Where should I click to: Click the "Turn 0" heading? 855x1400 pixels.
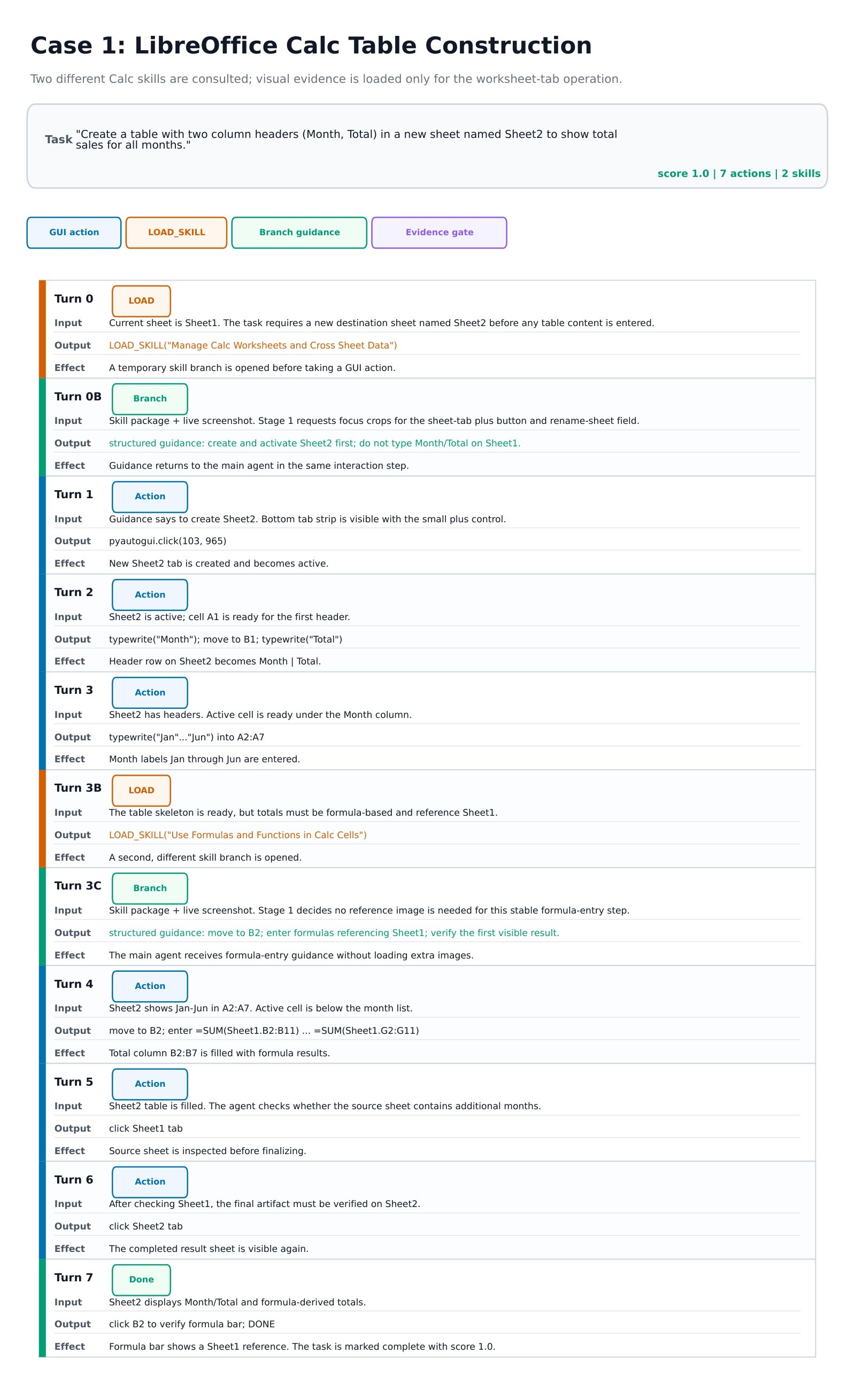[74, 299]
